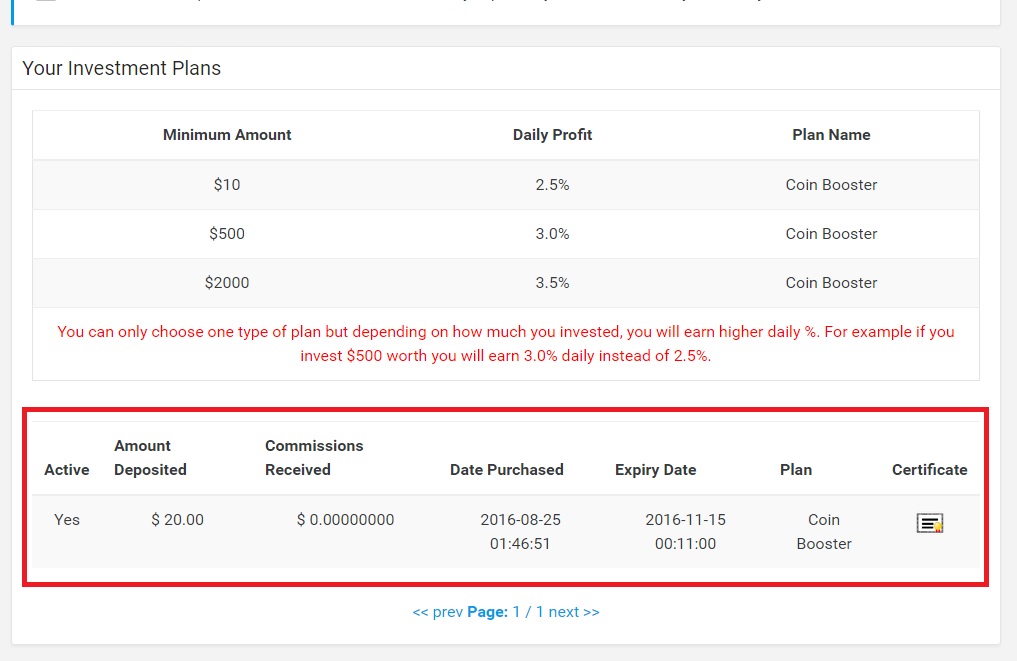Click the 'Plan Name' column header

point(831,135)
